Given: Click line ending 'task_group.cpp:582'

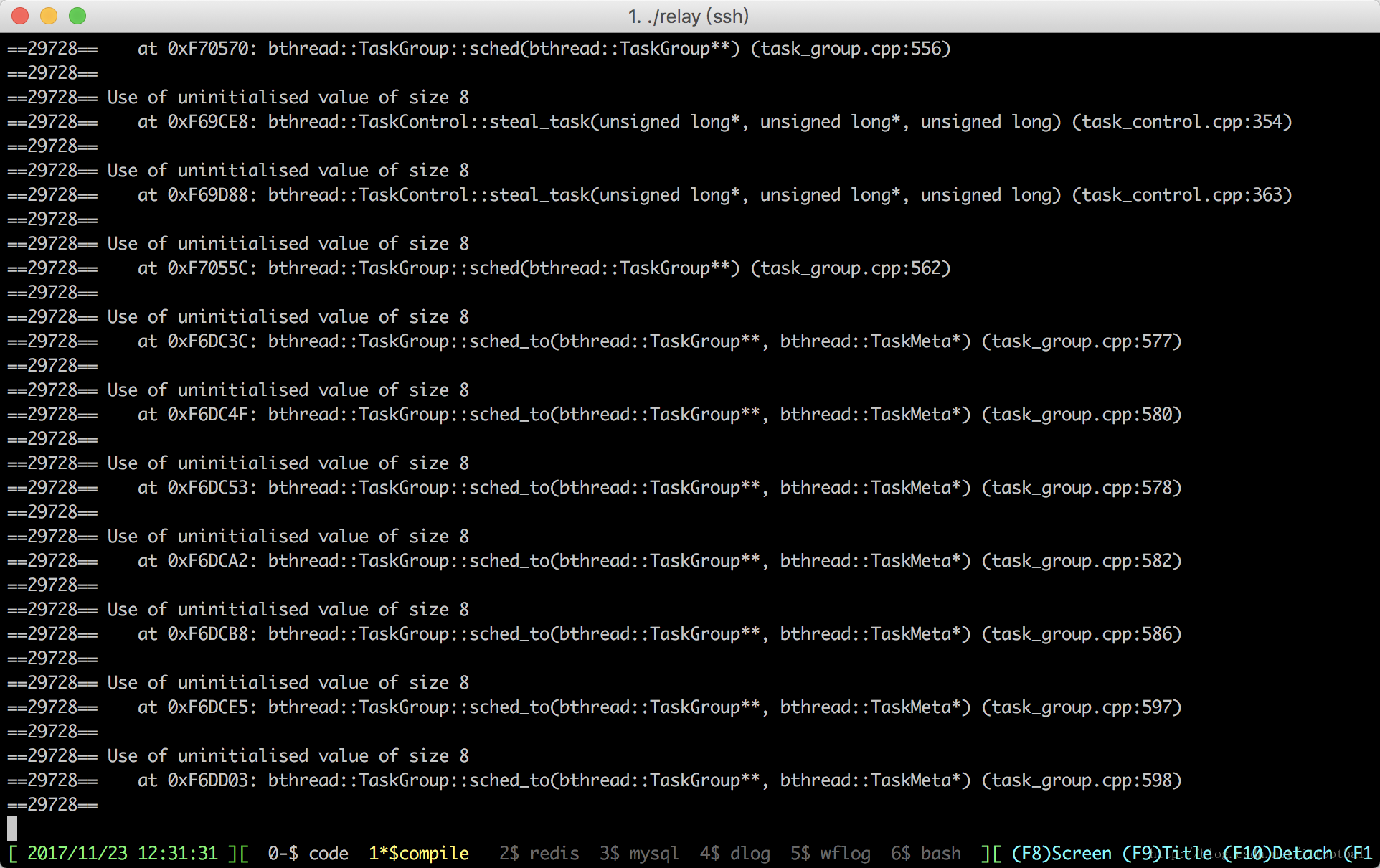Looking at the screenshot, I should coord(595,561).
